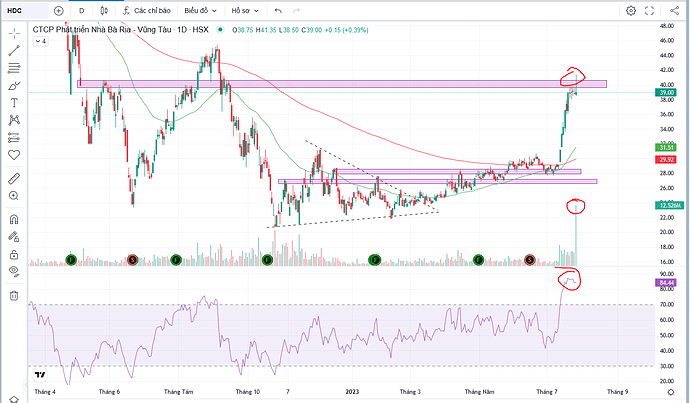Screen dimensions: 690x403
Task: Open the Biểu đồ dropdown
Action: pyautogui.click(x=201, y=11)
